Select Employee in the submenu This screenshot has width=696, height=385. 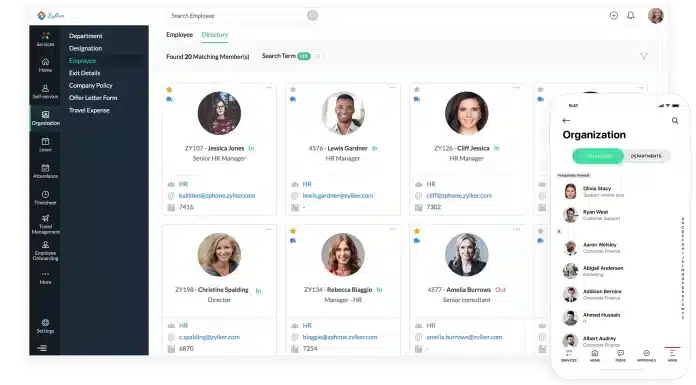point(82,61)
